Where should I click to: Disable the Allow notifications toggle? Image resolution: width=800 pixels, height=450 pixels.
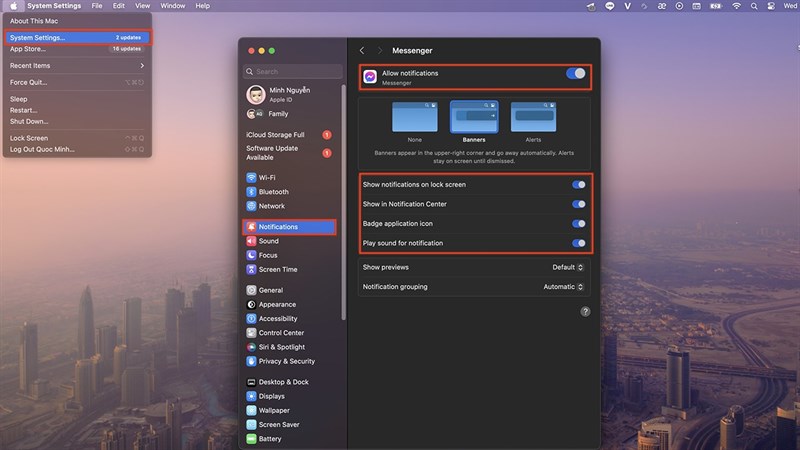point(576,73)
